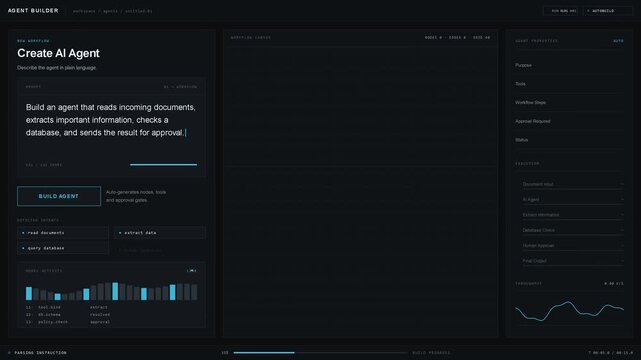Open the Status property row
The height and width of the screenshot is (360, 641).
point(569,140)
